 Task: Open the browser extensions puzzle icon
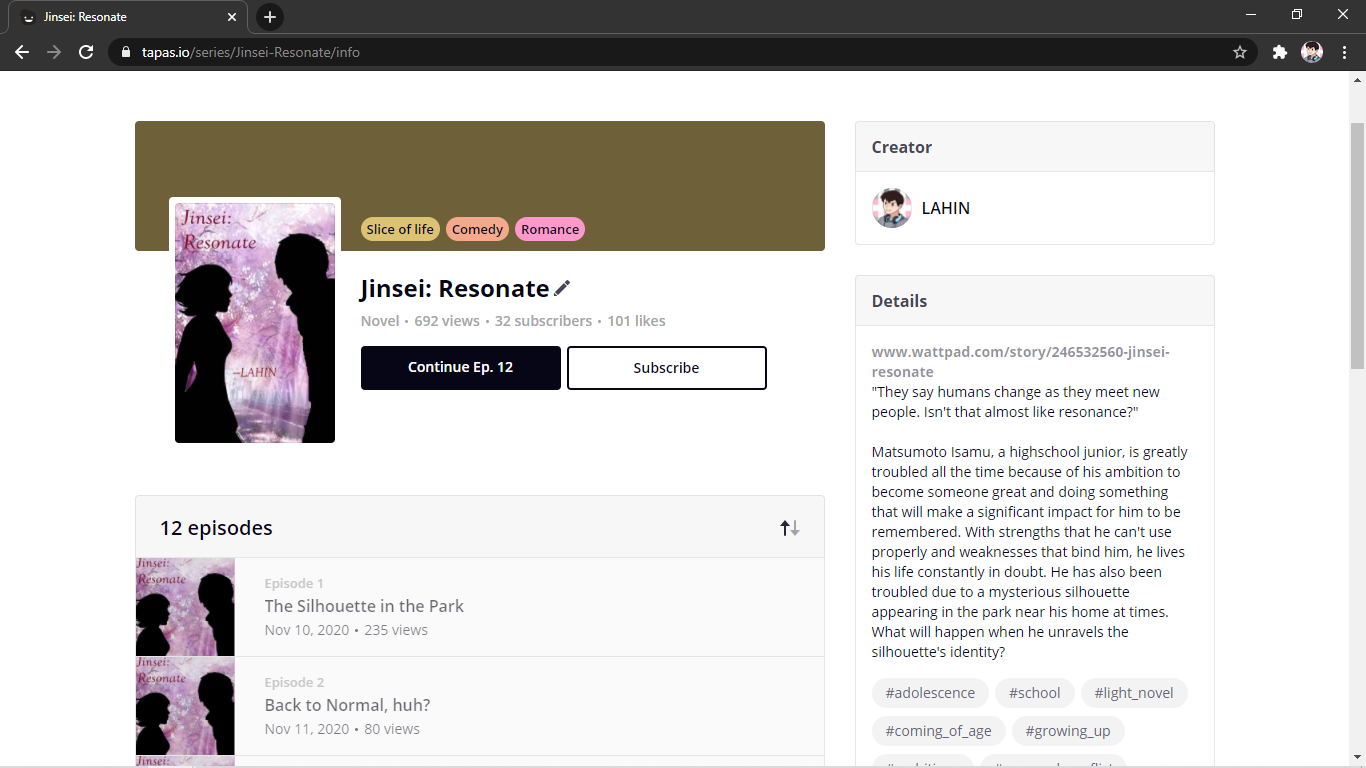tap(1279, 52)
